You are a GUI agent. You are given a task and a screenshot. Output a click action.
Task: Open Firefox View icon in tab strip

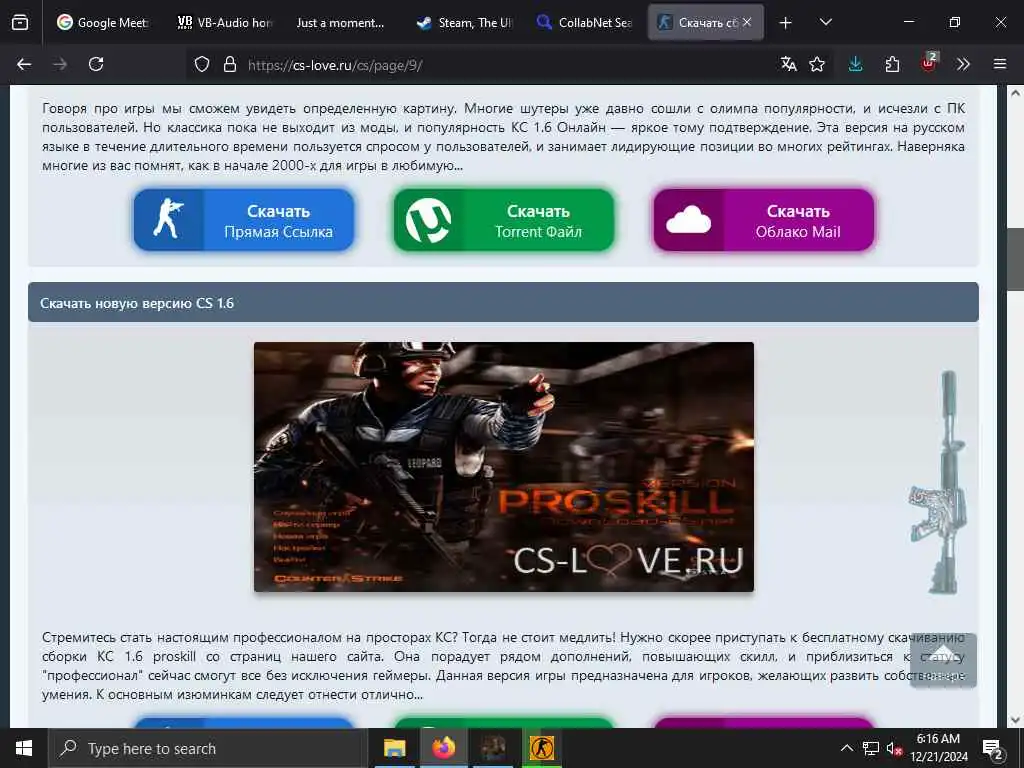[20, 22]
